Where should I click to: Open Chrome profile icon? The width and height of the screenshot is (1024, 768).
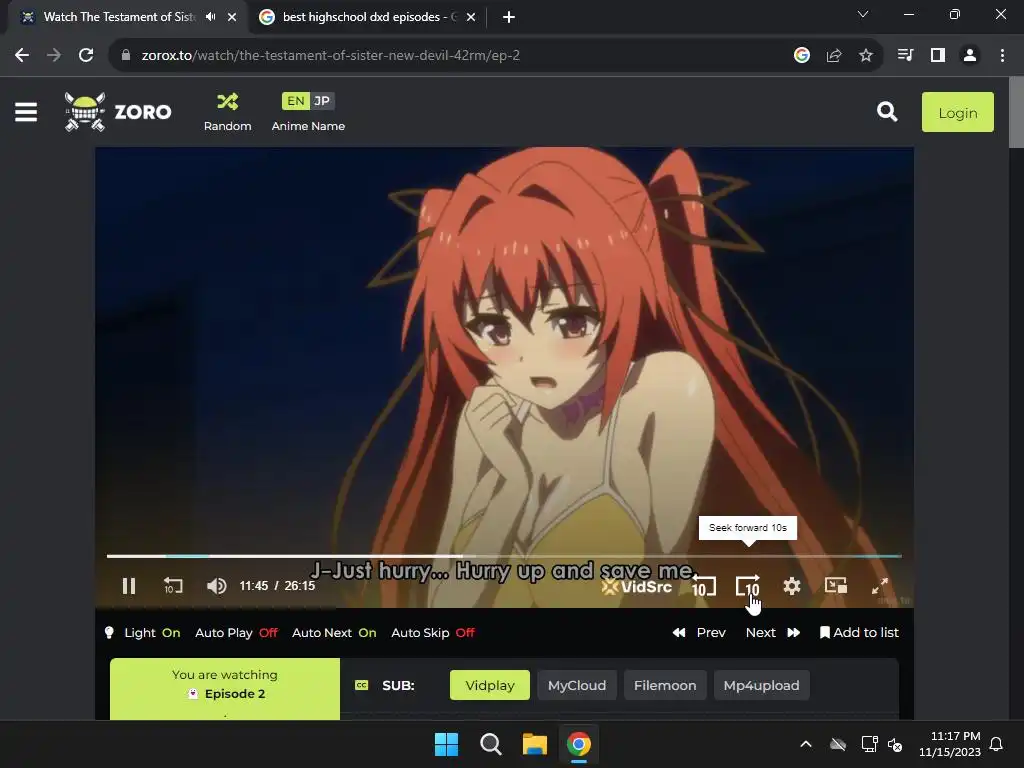970,56
